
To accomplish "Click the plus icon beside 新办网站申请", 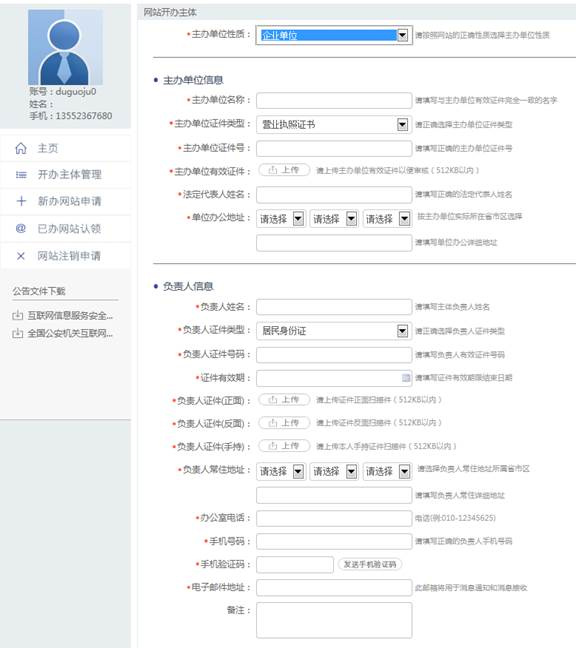I will (21, 201).
